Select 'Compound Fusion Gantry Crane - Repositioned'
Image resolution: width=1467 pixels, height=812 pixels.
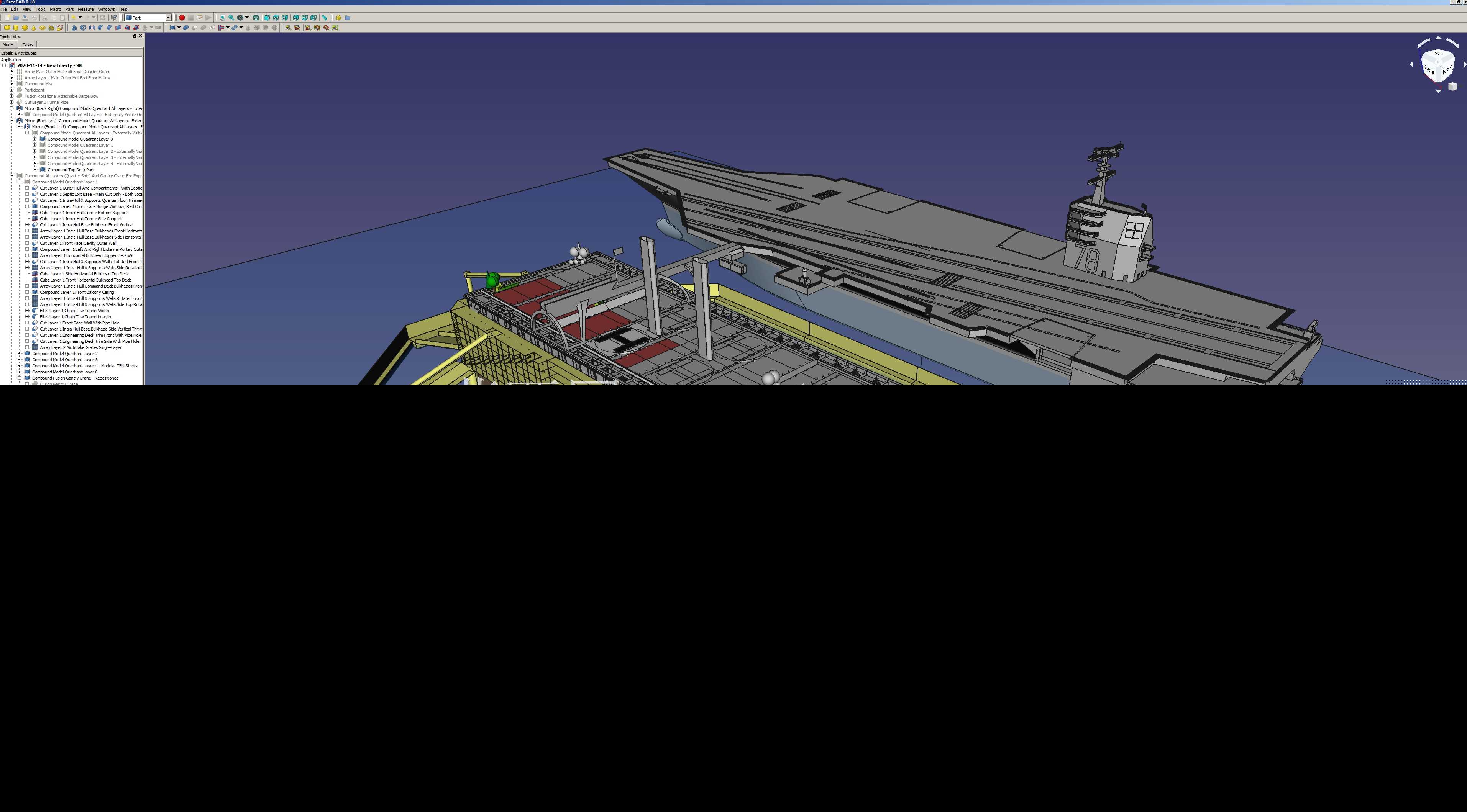[76, 378]
